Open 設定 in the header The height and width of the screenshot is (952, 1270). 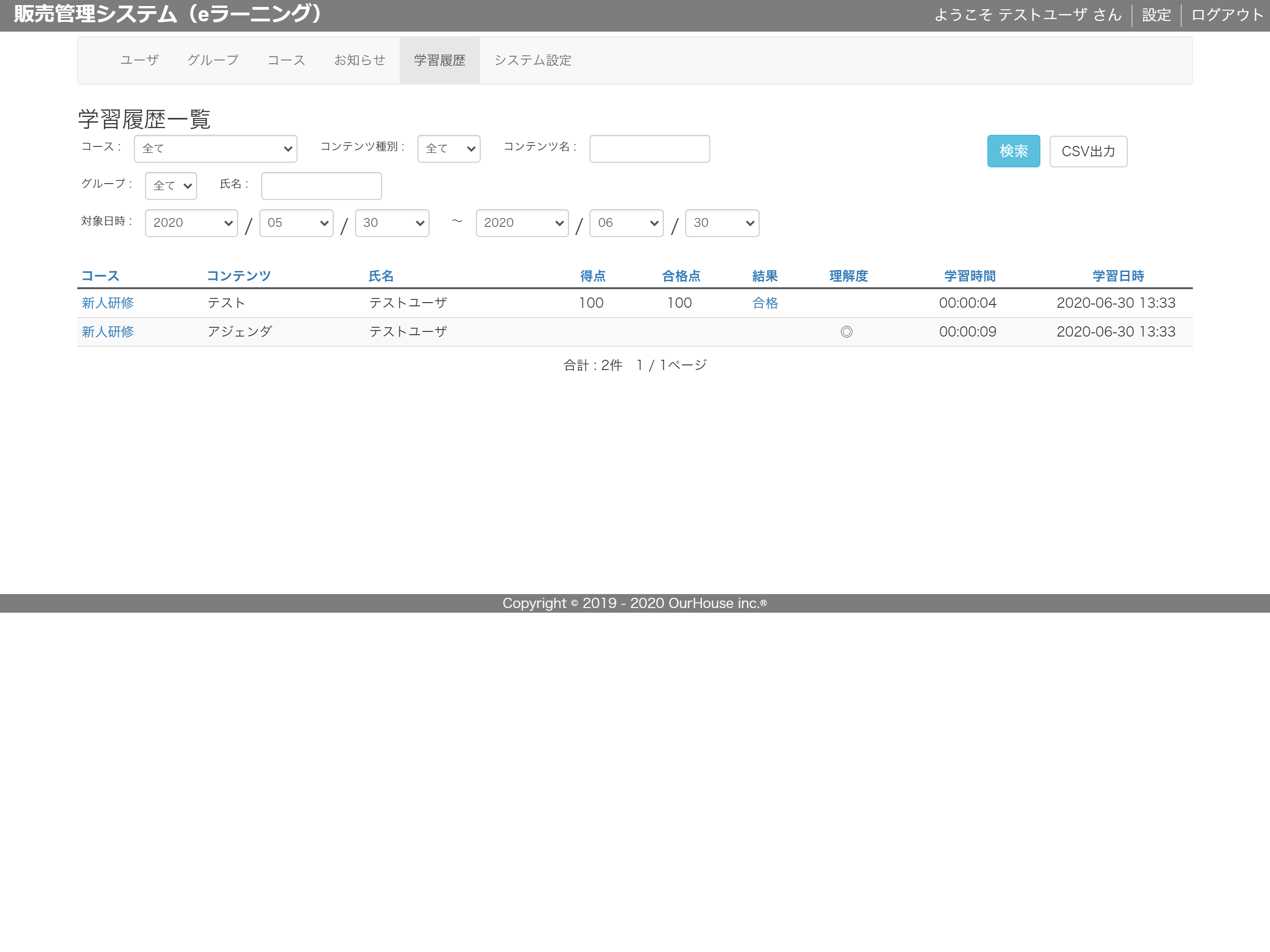[x=1156, y=15]
